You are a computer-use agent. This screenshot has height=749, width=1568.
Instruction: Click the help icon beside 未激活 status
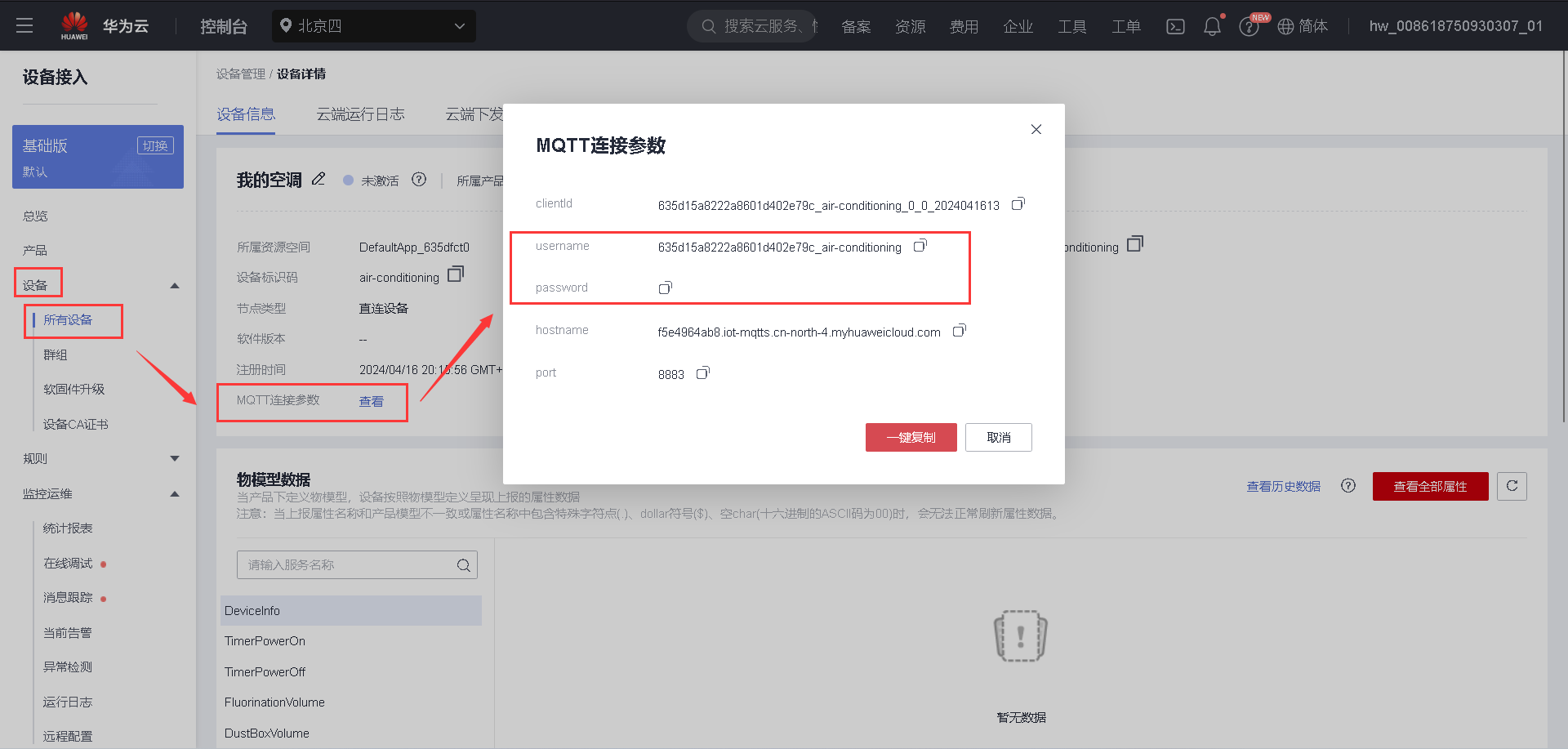coord(419,180)
